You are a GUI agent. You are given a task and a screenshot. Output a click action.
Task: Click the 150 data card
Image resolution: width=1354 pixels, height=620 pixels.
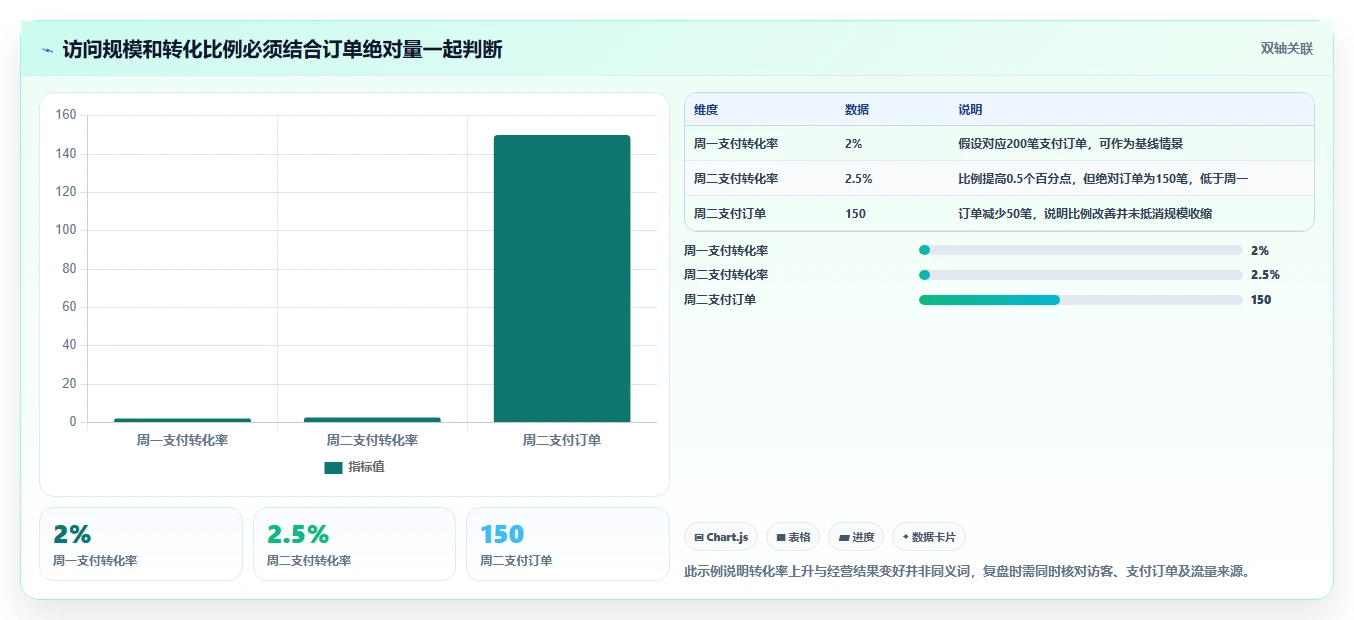pos(568,544)
